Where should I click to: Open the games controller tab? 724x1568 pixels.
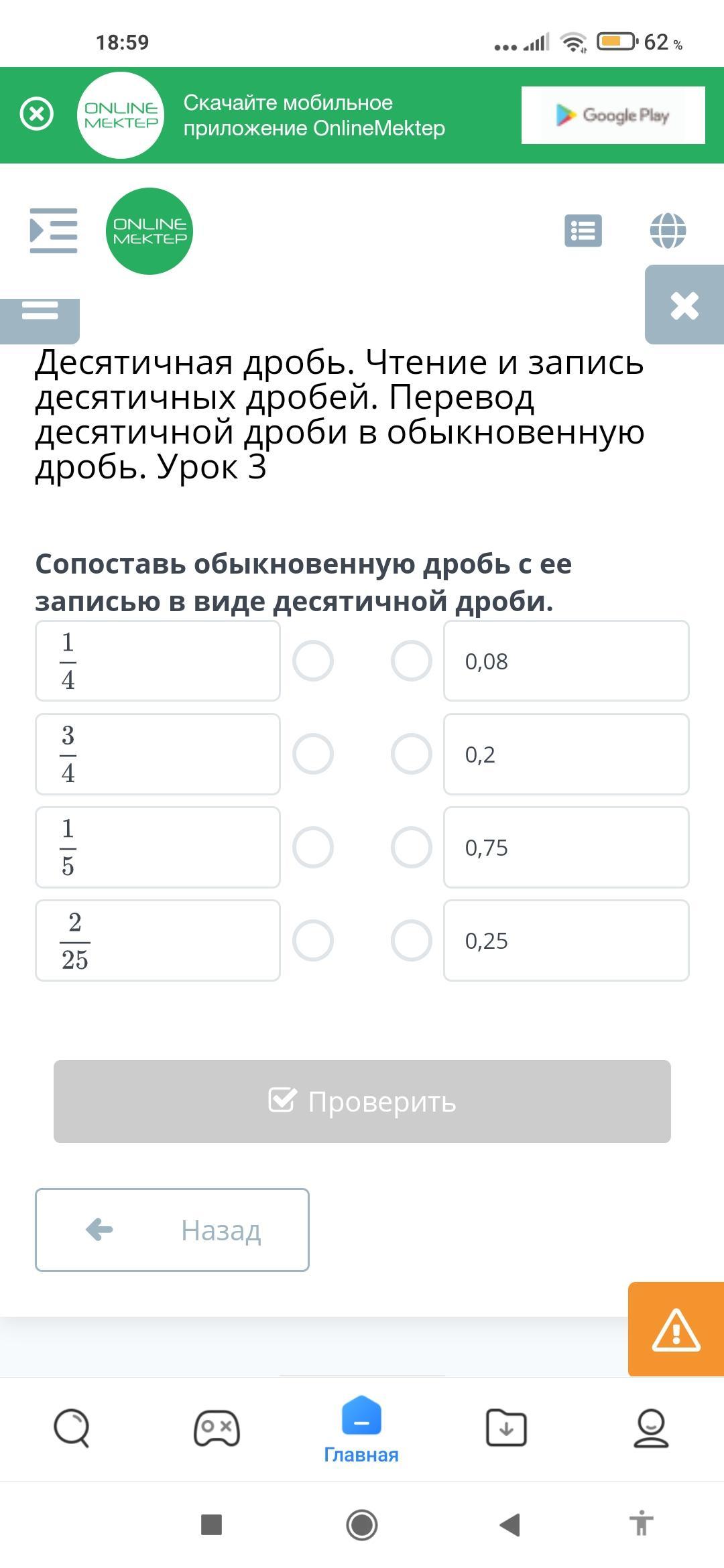217,1429
